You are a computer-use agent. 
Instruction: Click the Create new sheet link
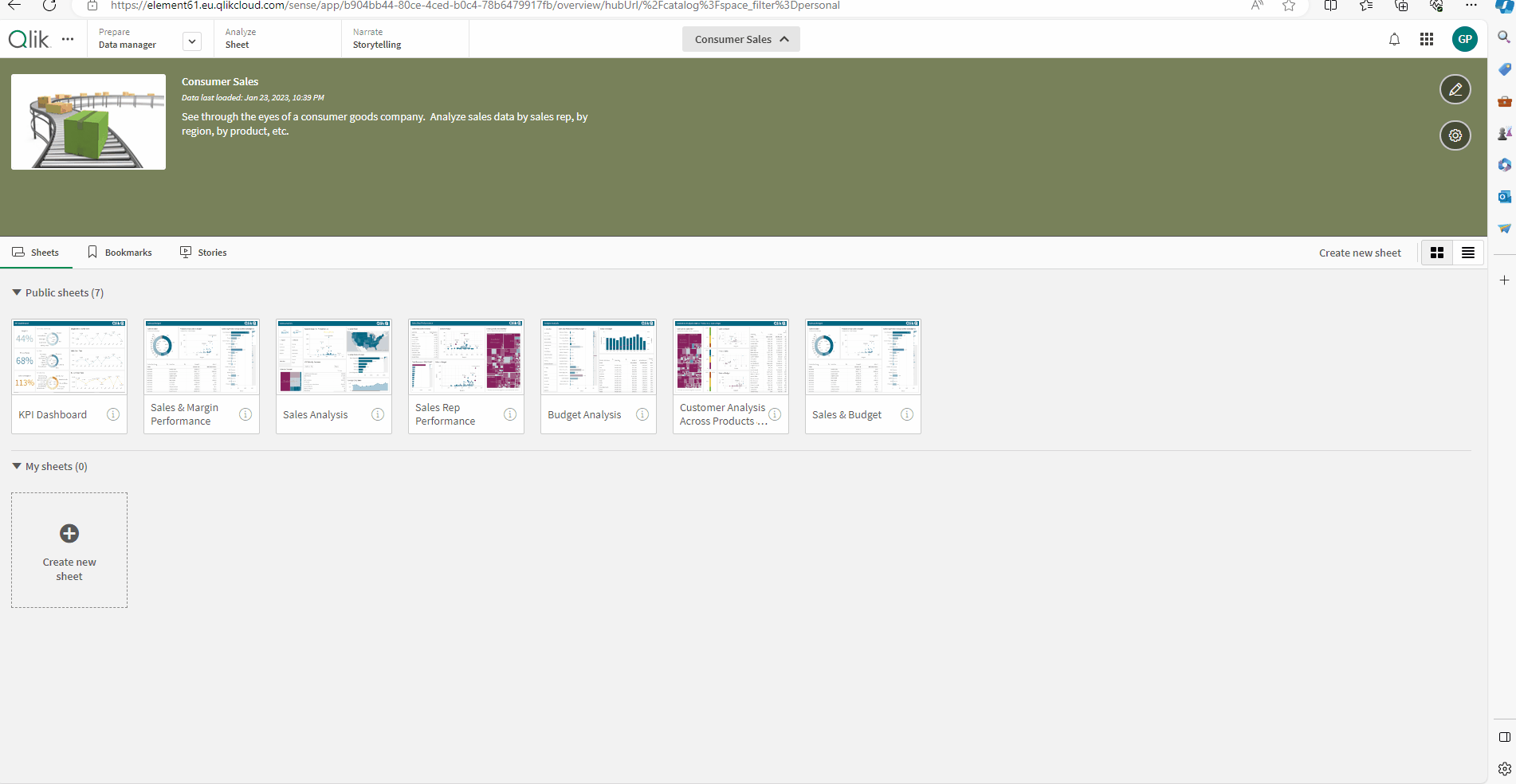(x=1359, y=253)
